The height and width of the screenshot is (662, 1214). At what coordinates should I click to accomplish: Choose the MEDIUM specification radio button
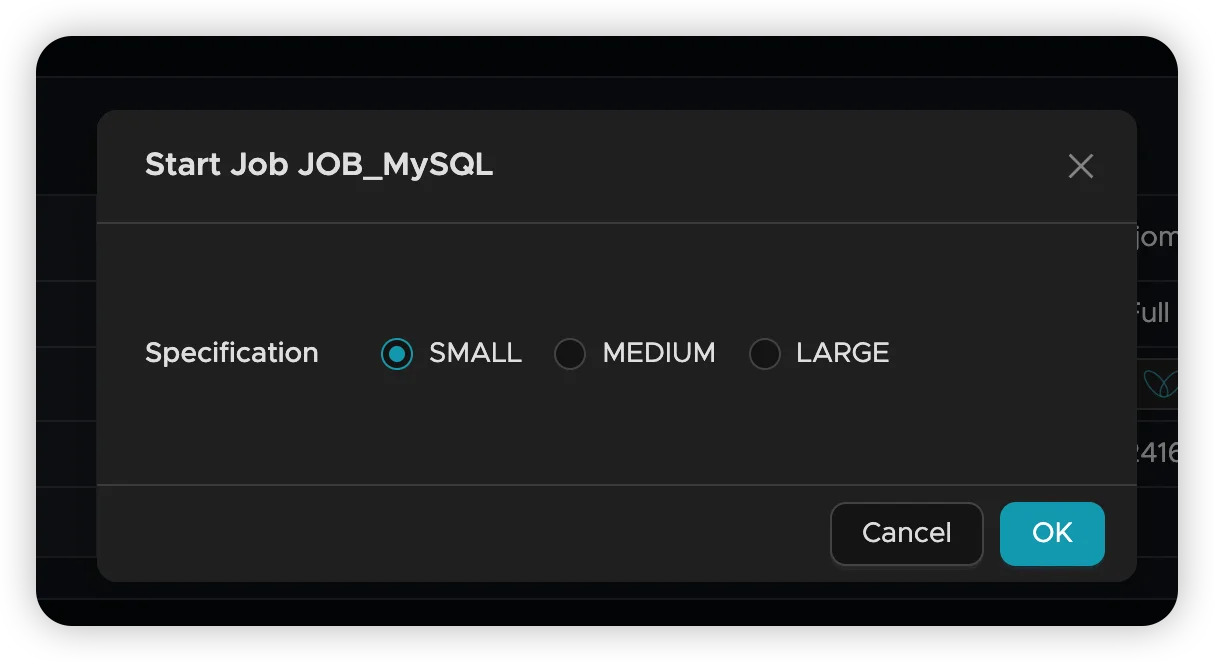(x=570, y=353)
